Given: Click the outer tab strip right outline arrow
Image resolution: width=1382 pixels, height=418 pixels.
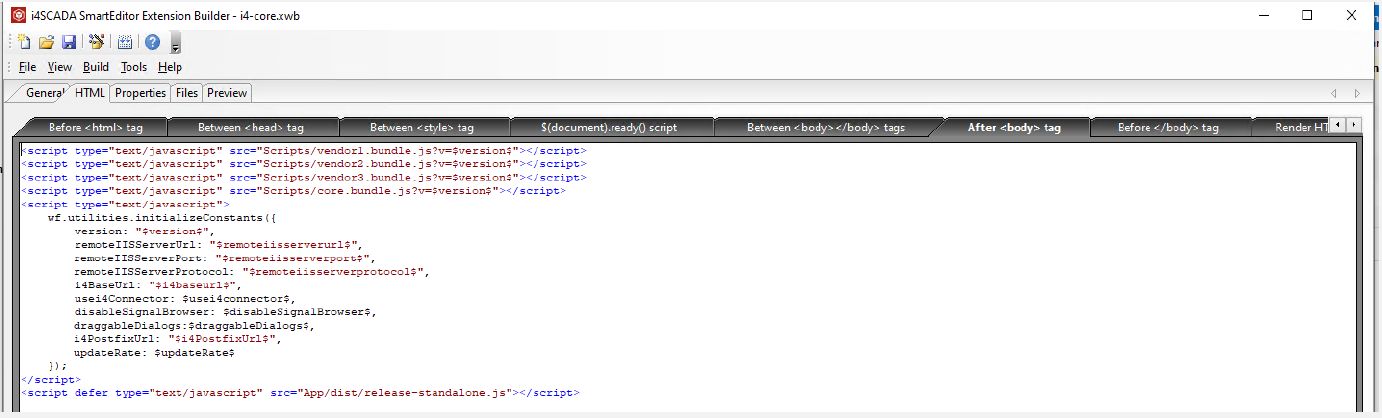Looking at the screenshot, I should tap(1357, 93).
